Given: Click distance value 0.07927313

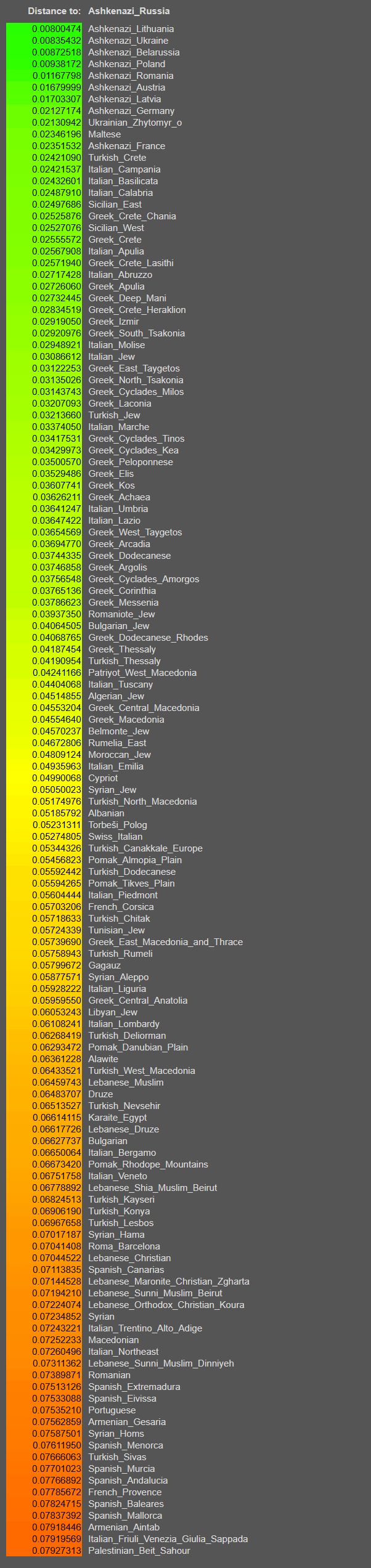Looking at the screenshot, I should point(57,1551).
